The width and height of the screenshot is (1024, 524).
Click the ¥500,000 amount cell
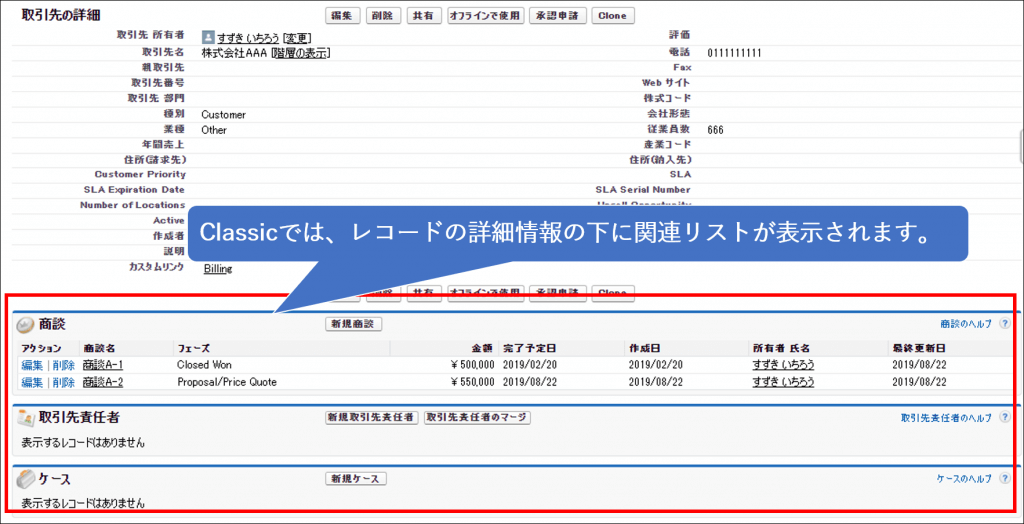click(x=472, y=365)
